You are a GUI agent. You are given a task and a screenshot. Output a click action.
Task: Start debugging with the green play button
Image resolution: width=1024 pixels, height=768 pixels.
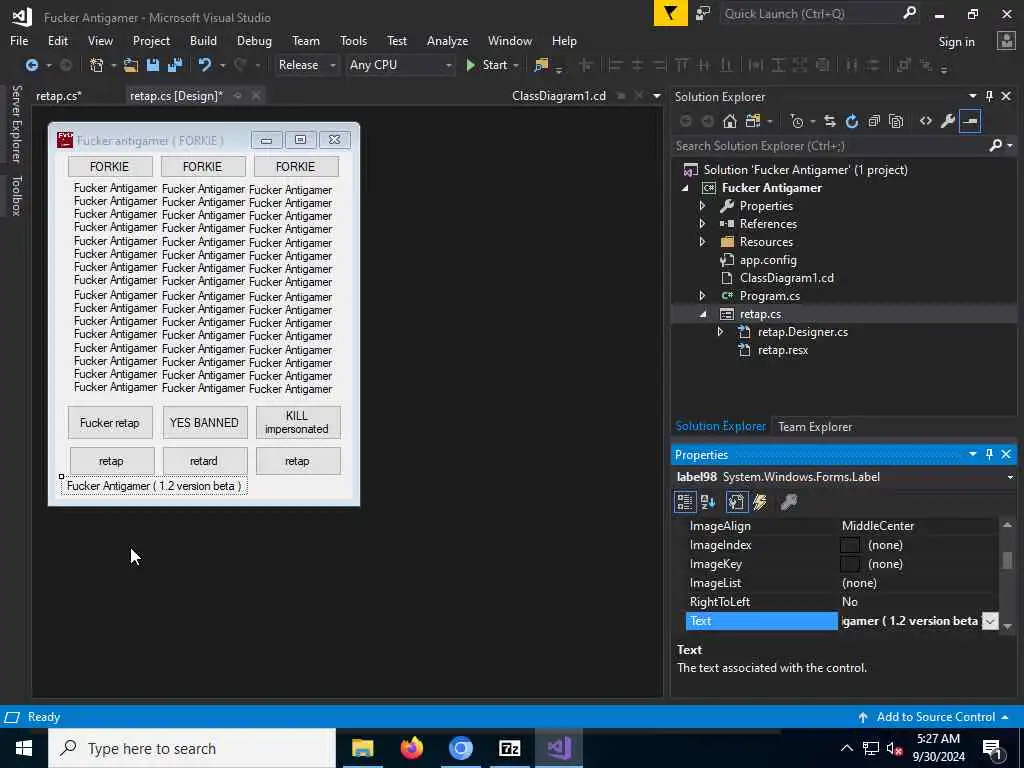(x=470, y=65)
